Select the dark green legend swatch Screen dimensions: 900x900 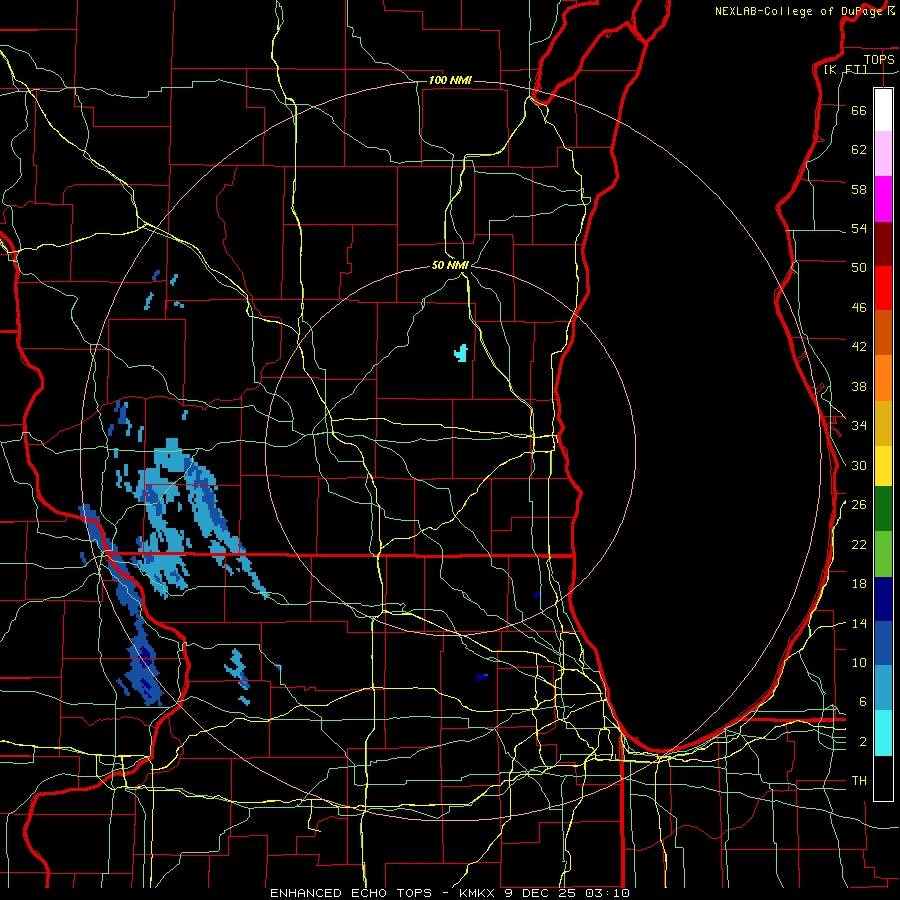[883, 509]
